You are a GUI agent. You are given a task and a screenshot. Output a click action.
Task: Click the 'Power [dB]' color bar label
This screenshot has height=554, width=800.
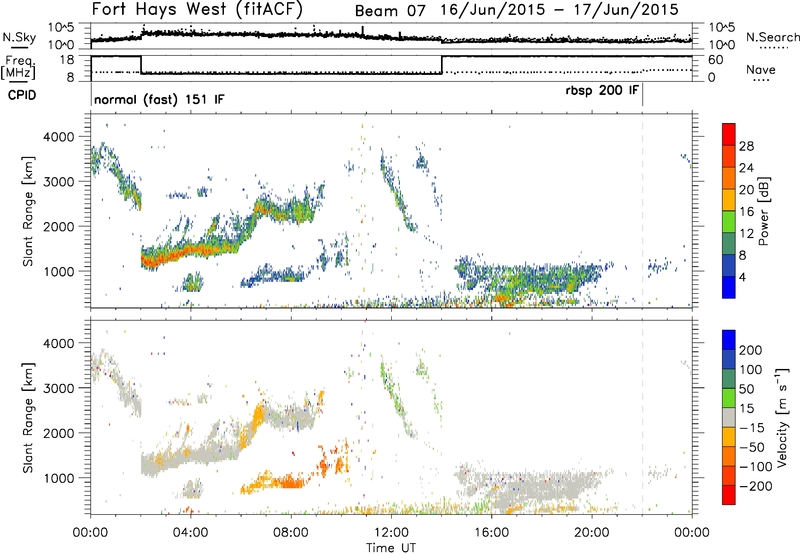click(764, 211)
